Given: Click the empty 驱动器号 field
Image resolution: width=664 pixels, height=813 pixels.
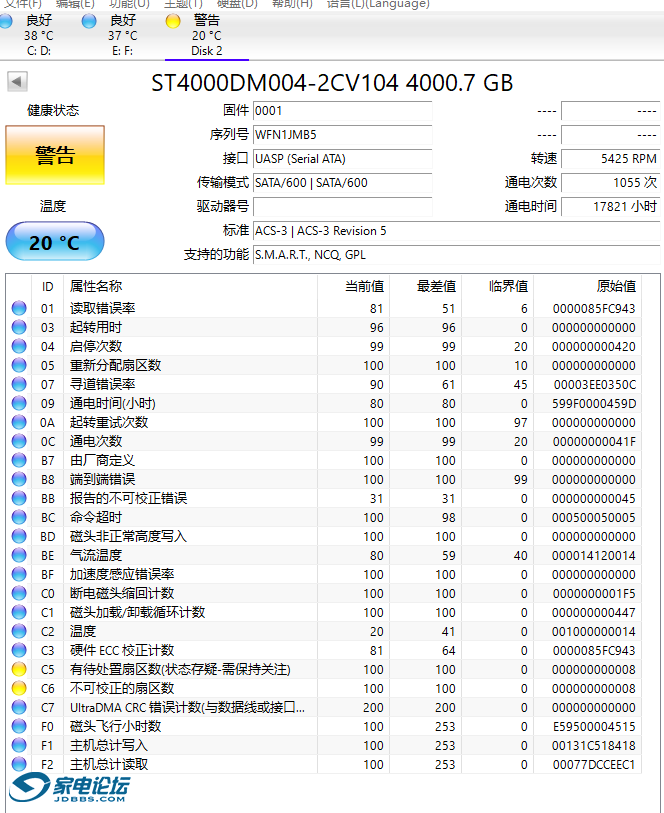Looking at the screenshot, I should pos(343,206).
